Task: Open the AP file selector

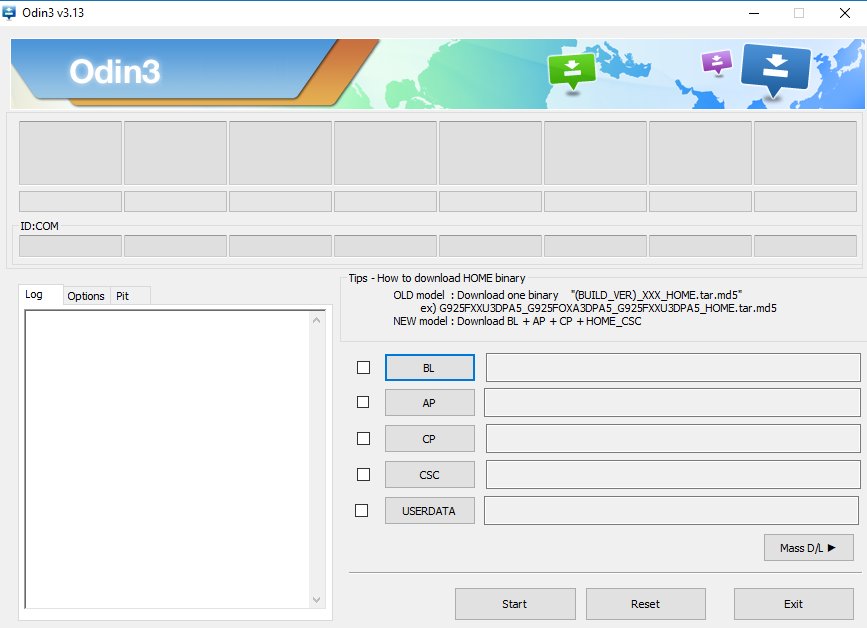Action: point(429,402)
